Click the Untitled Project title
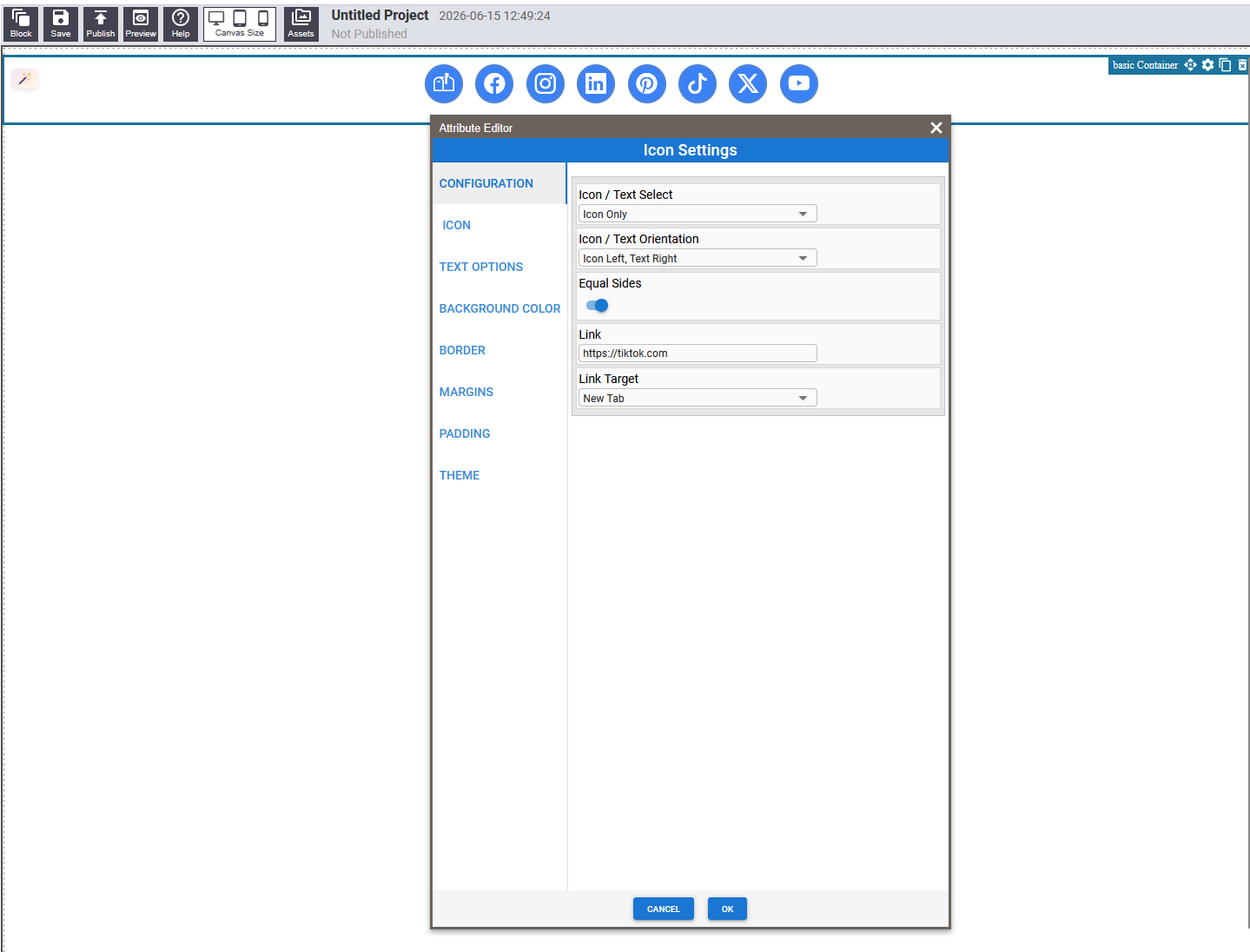Image resolution: width=1250 pixels, height=952 pixels. pyautogui.click(x=380, y=16)
